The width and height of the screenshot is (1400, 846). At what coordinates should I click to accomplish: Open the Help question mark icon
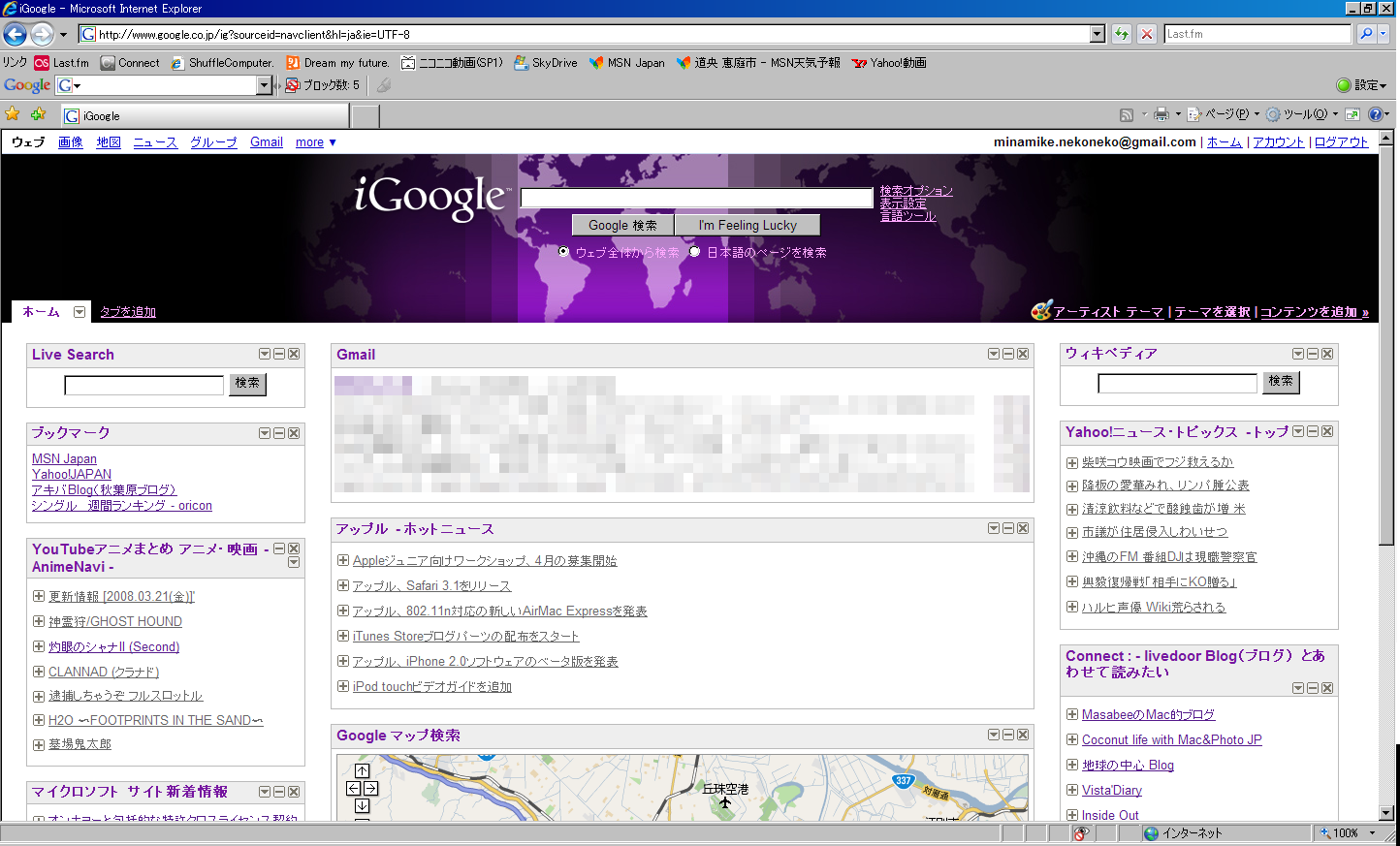(x=1376, y=114)
